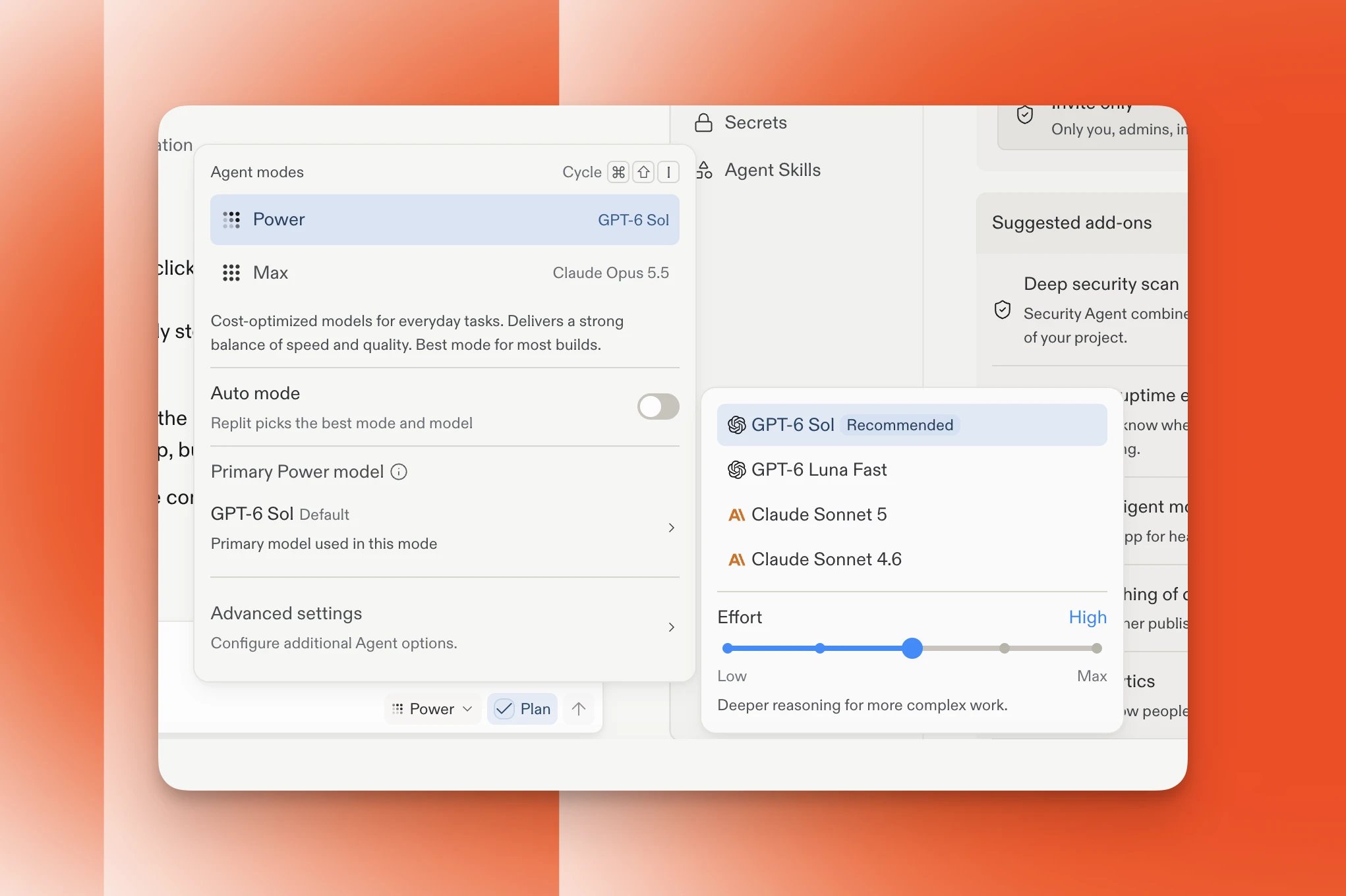
Task: Click the Secrets lock icon
Action: tap(704, 123)
